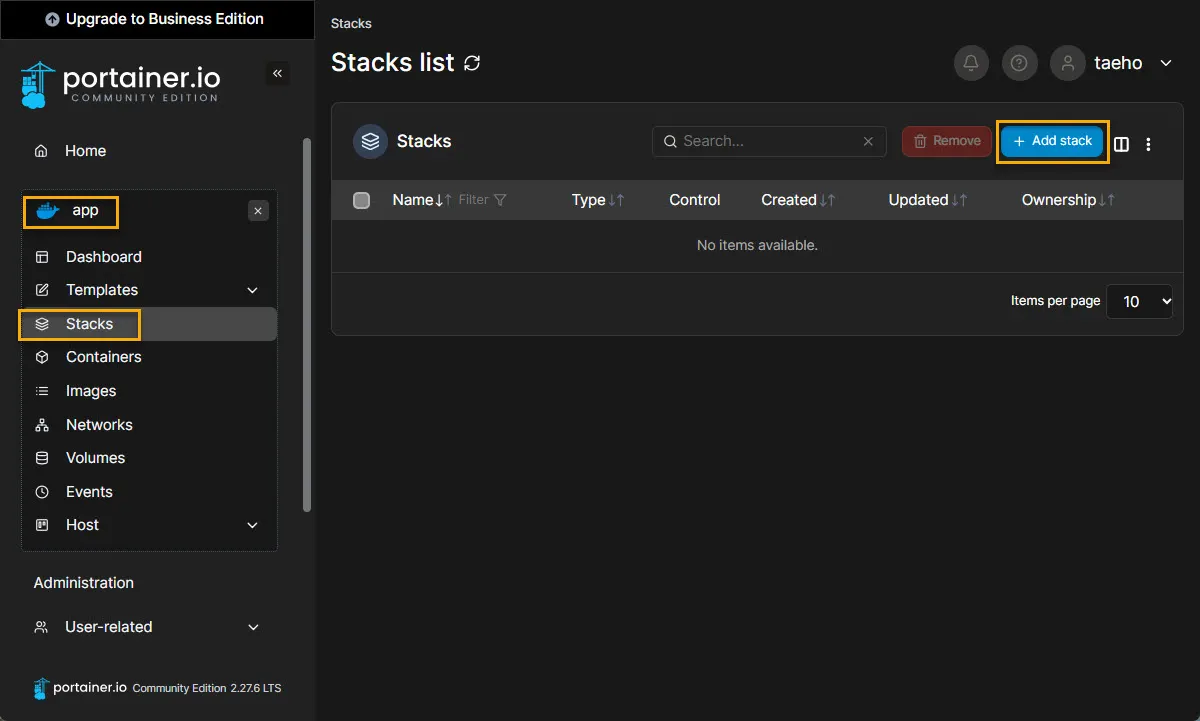The height and width of the screenshot is (721, 1200).
Task: Open the three-dot table options menu
Action: tap(1148, 144)
